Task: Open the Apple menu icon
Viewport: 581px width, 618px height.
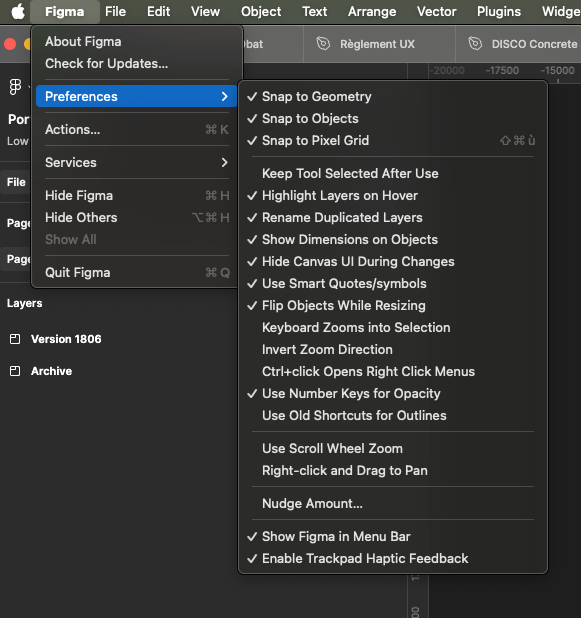Action: click(x=18, y=11)
